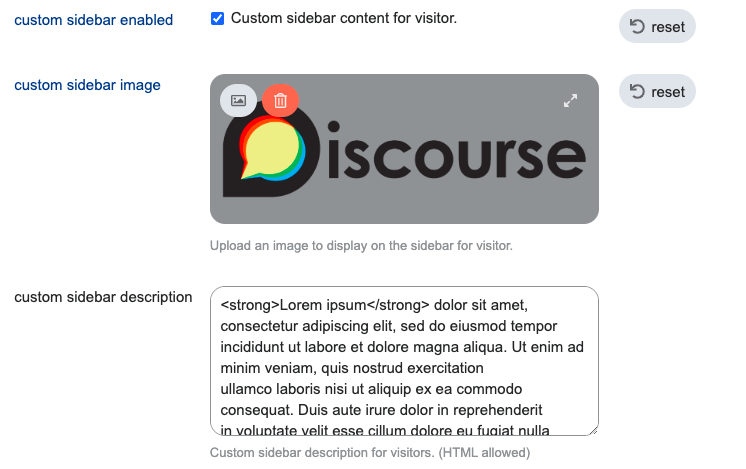Place cursor on '<strong>Lorem ipsum</strong>' in the textarea
This screenshot has width=746, height=469.
click(x=325, y=305)
